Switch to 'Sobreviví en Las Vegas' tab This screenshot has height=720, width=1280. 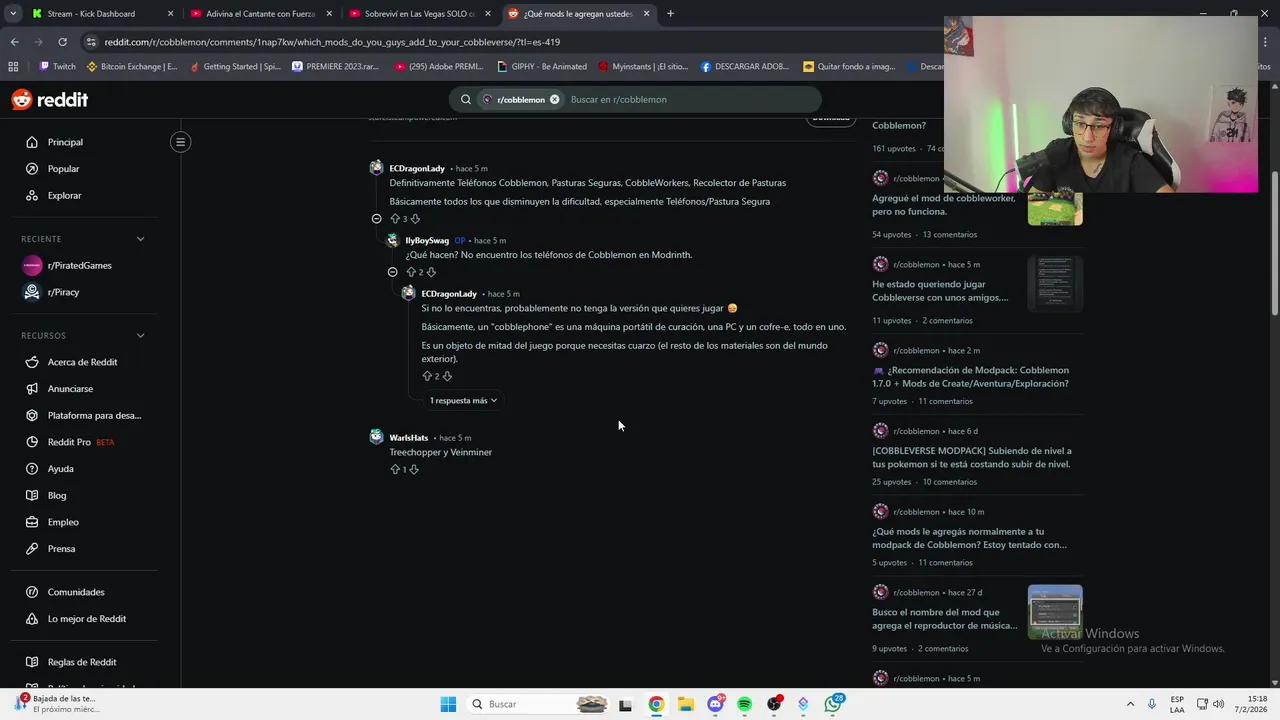419,14
